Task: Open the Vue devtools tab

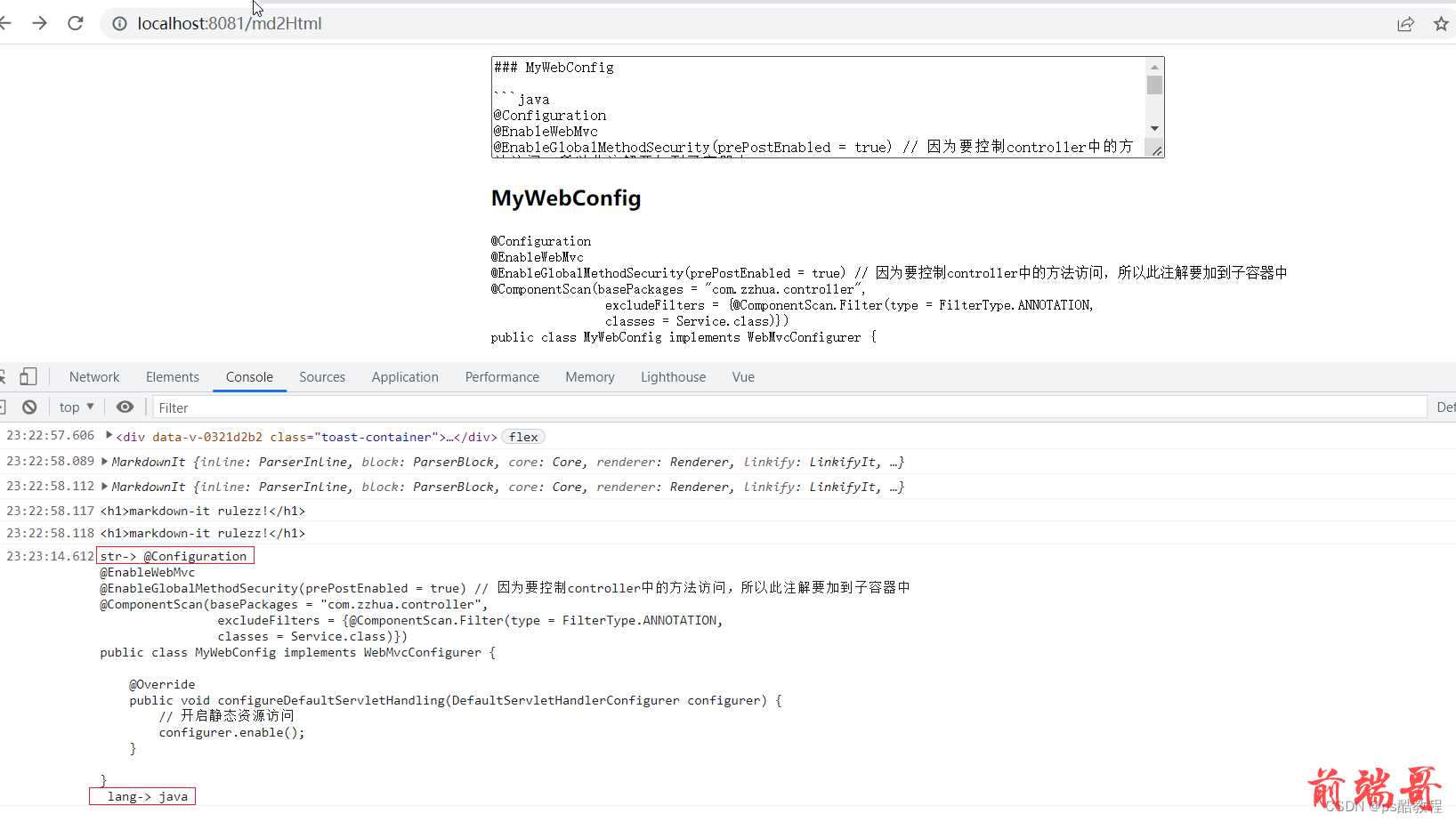Action: click(x=743, y=377)
